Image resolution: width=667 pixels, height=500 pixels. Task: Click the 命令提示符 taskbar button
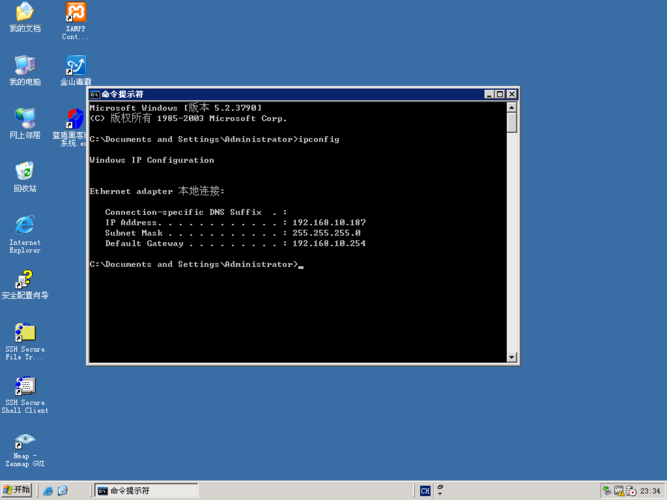click(146, 491)
